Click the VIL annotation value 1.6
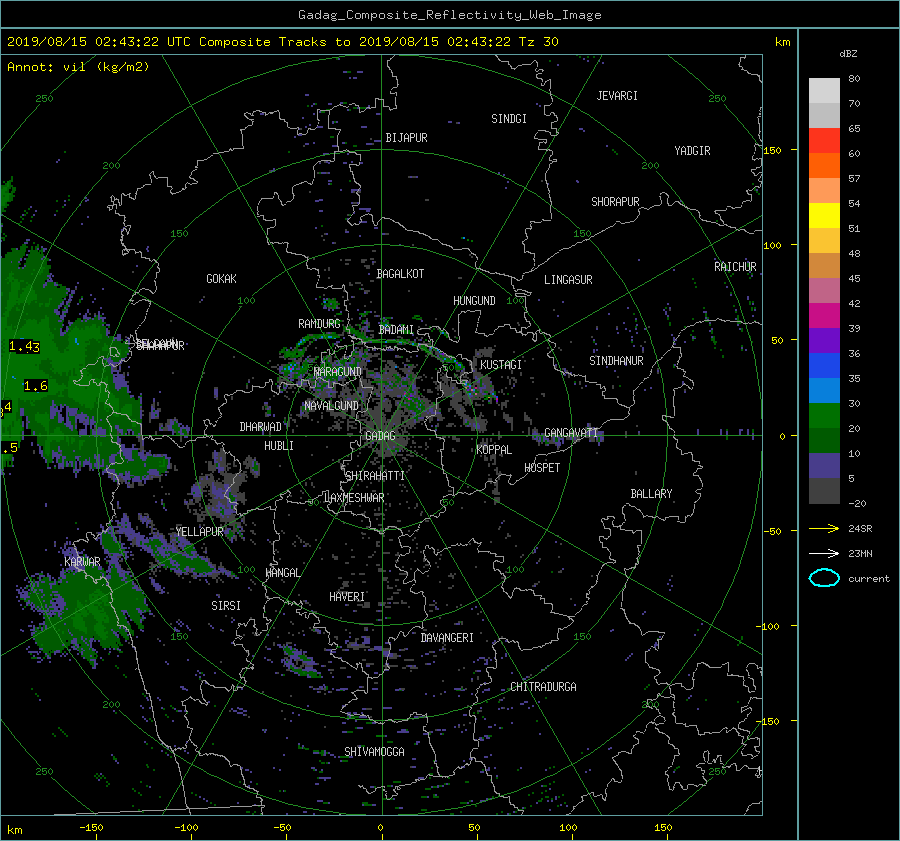Screen dimensions: 900x841 [36, 386]
